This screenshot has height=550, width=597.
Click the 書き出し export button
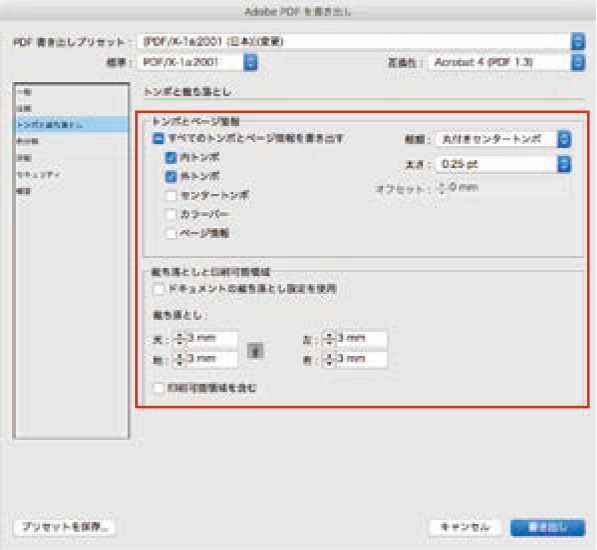pos(548,528)
